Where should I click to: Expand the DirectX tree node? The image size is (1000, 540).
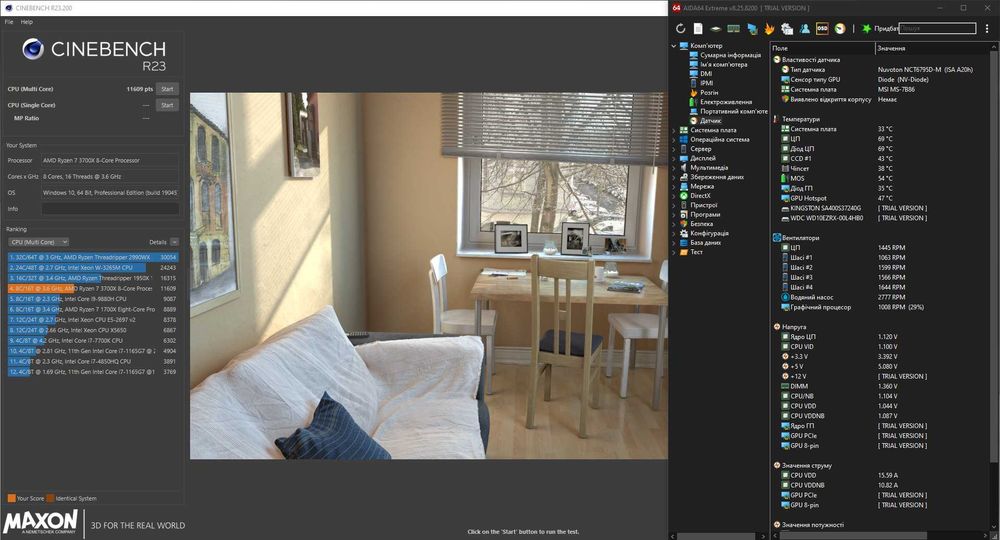point(673,196)
